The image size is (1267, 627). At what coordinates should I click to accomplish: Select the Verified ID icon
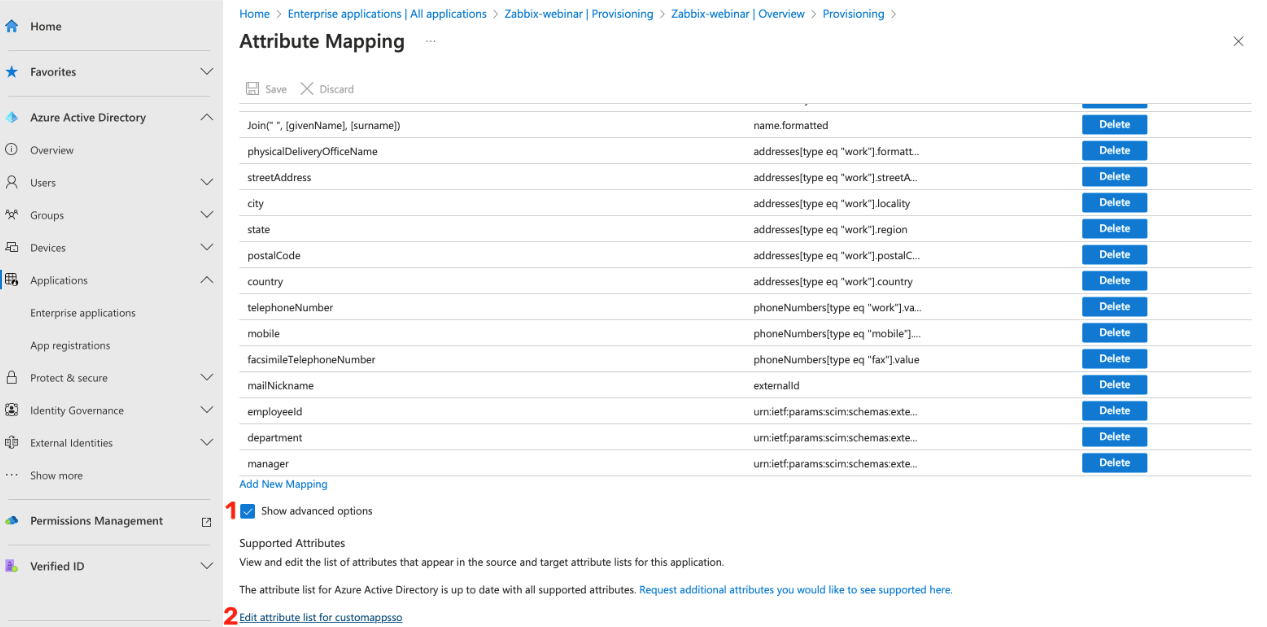pos(12,565)
